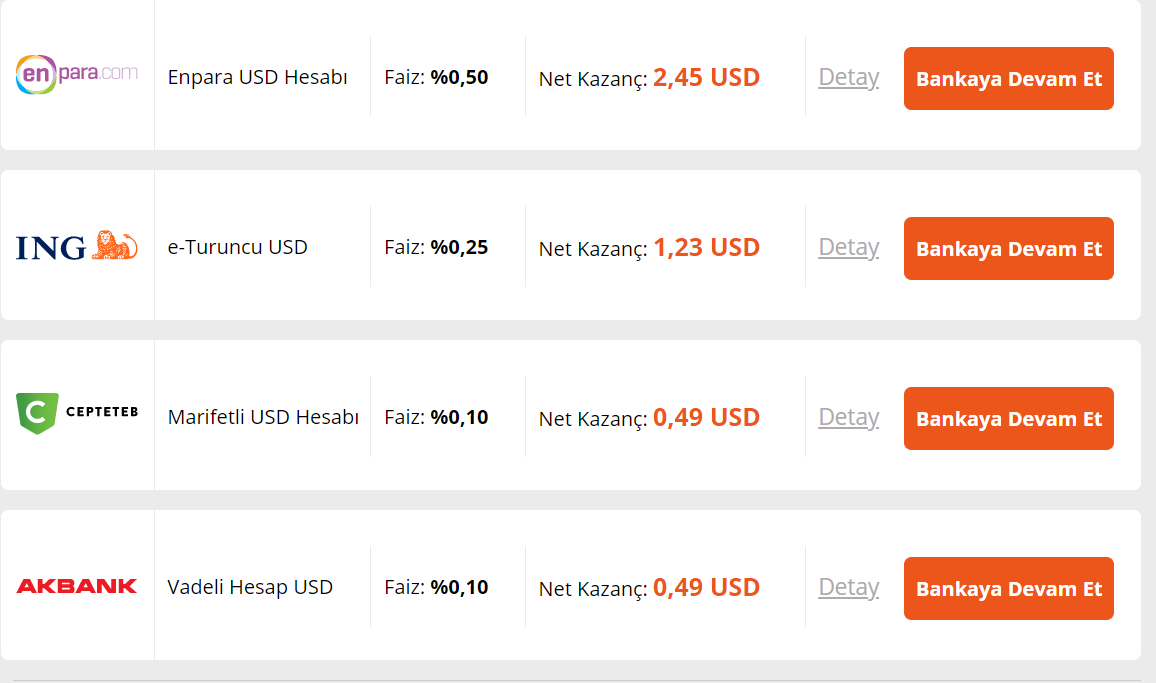Click ING's Faiz %0,25 rate
This screenshot has height=683, width=1156.
point(436,247)
